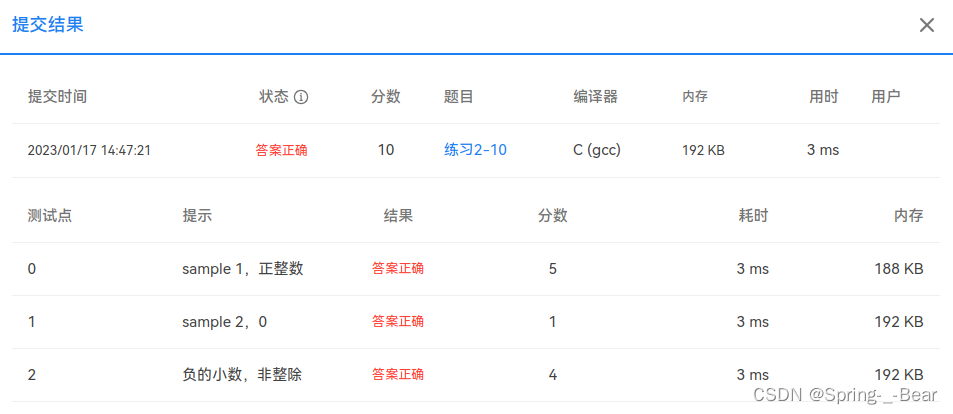Click 答案正确 result for test point 1
This screenshot has height=414, width=953.
[x=397, y=322]
